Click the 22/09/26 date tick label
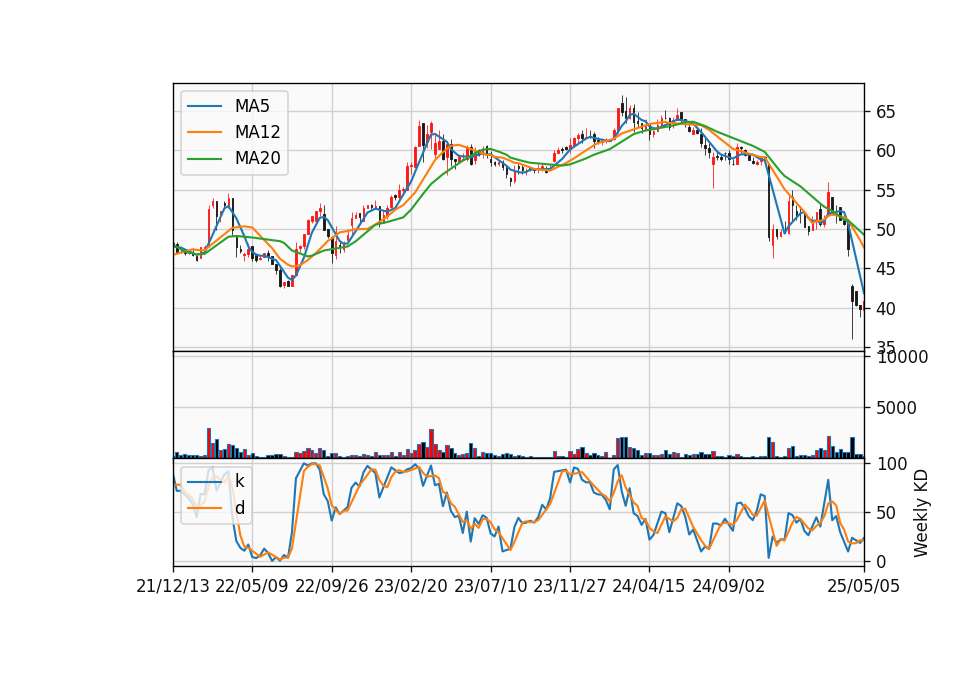This screenshot has height=690, width=960. point(332,586)
